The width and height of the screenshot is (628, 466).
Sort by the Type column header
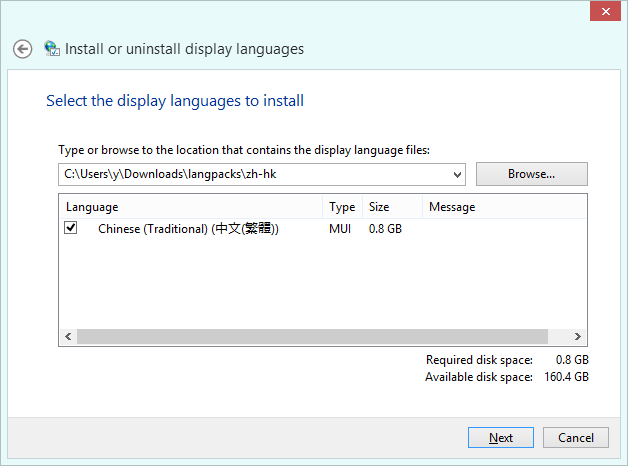(342, 207)
